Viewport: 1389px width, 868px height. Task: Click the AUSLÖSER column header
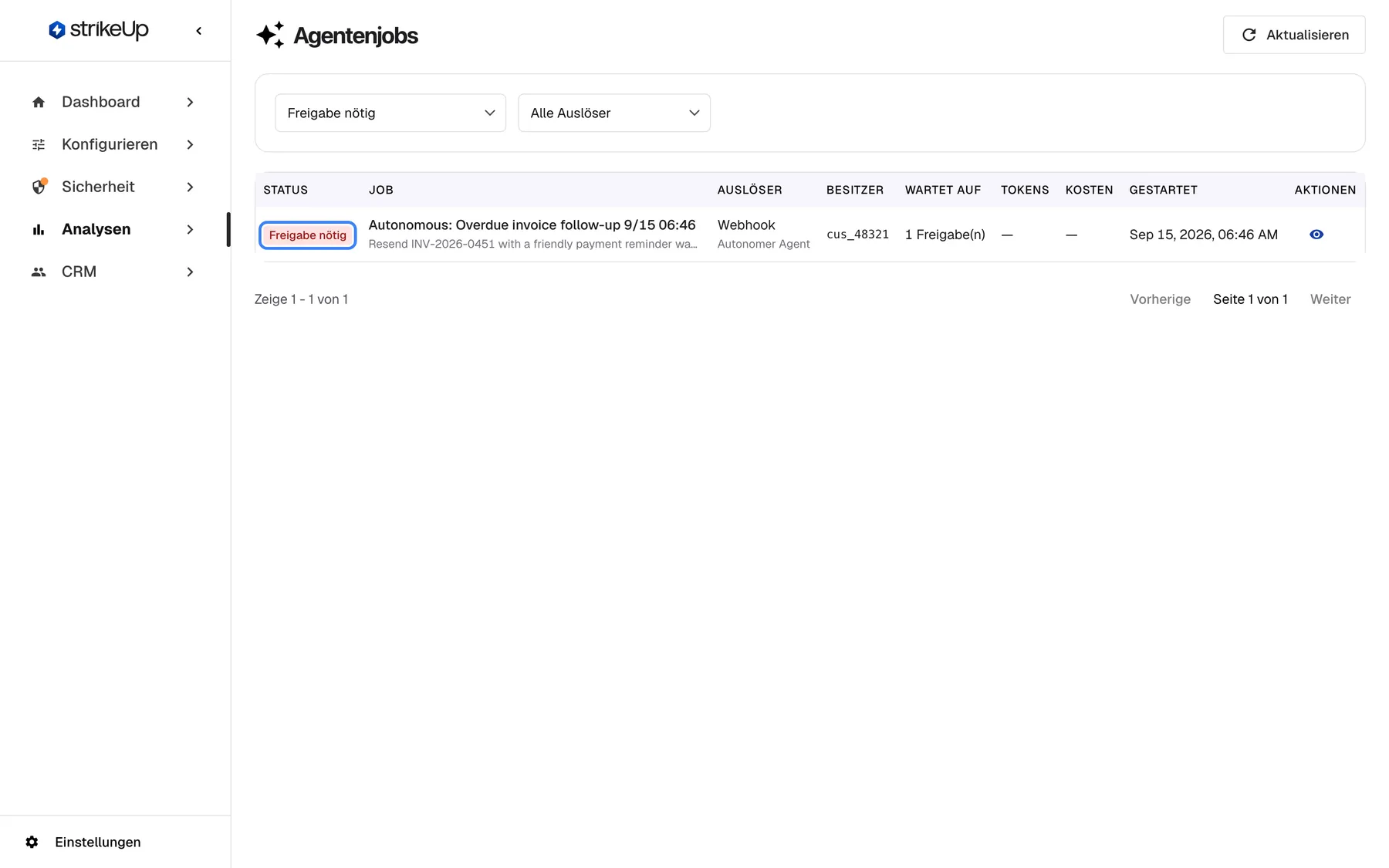750,190
